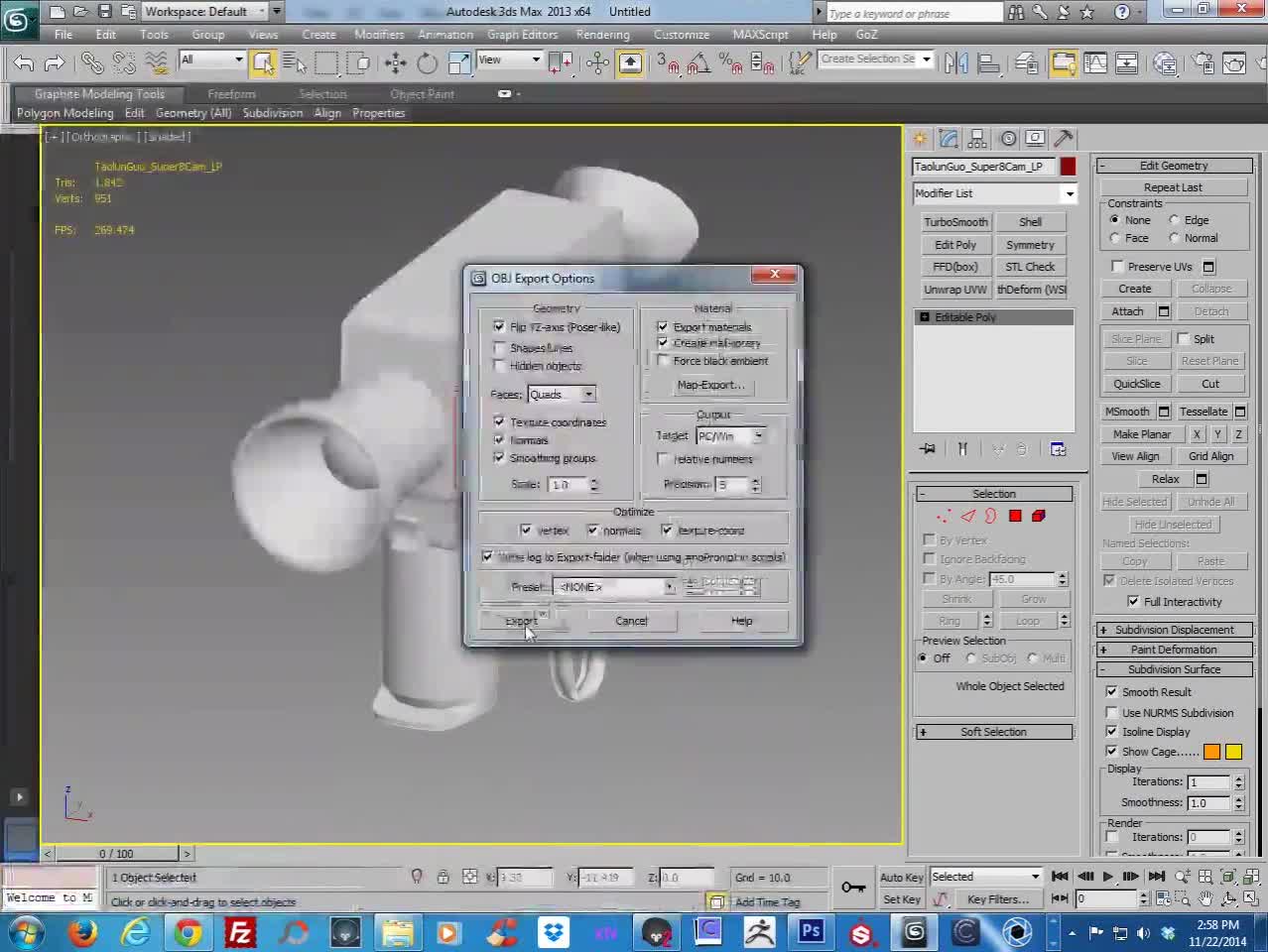This screenshot has width=1268, height=952.
Task: Toggle Use NURMS Subdivision checkbox
Action: coord(1112,713)
